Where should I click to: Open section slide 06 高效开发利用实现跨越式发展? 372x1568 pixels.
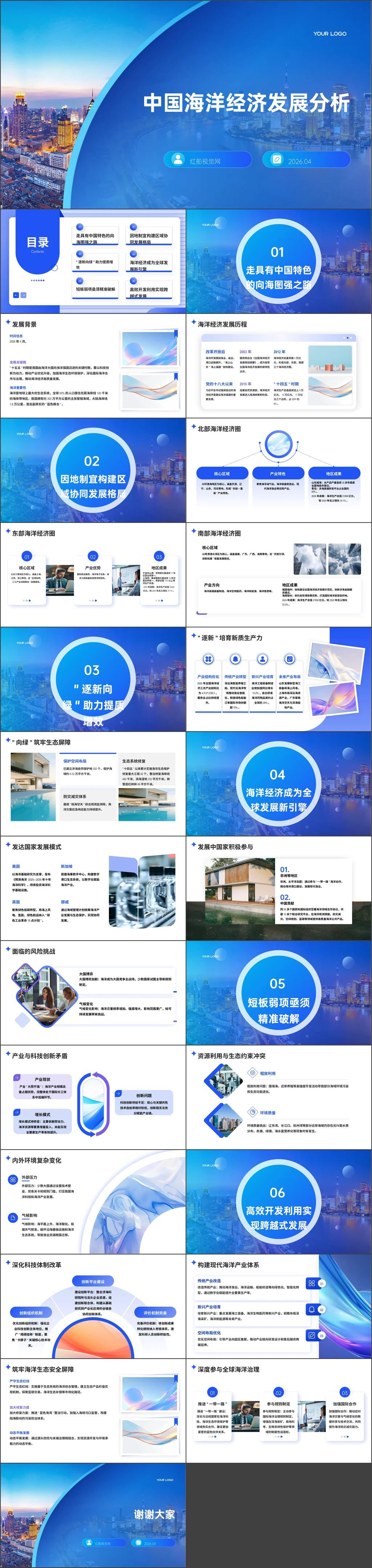[x=279, y=1201]
